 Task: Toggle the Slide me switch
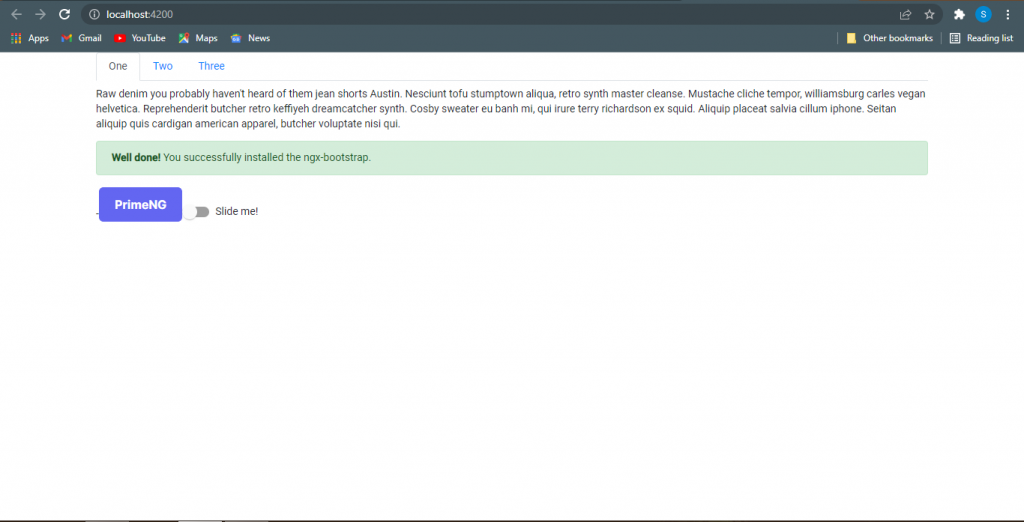coord(197,211)
